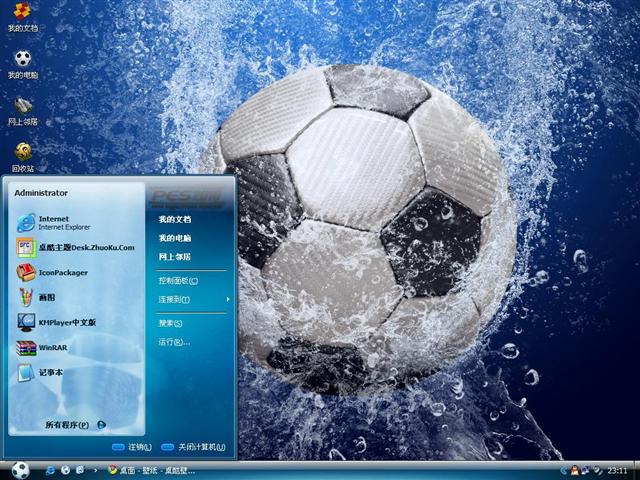This screenshot has height=480, width=640.
Task: Select 网上邻居 in start menu right pane
Action: (175, 257)
